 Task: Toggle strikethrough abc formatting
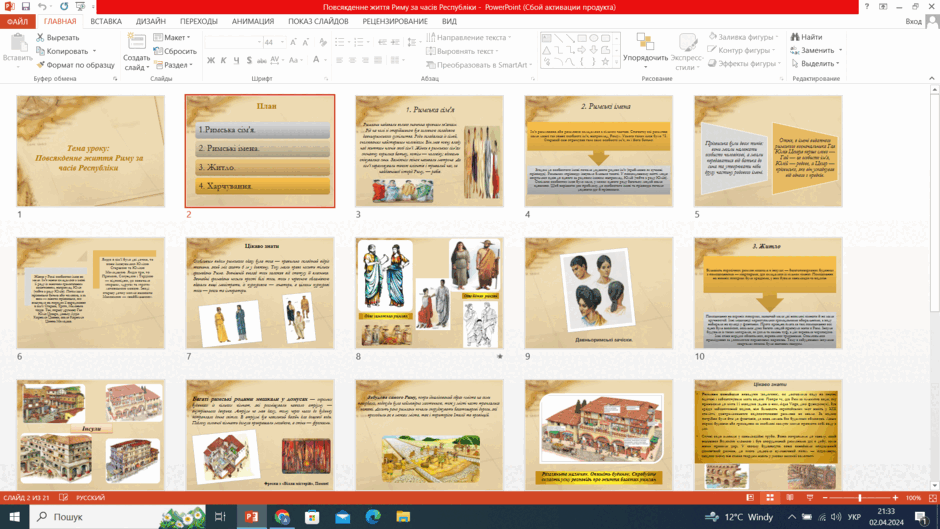click(x=261, y=60)
